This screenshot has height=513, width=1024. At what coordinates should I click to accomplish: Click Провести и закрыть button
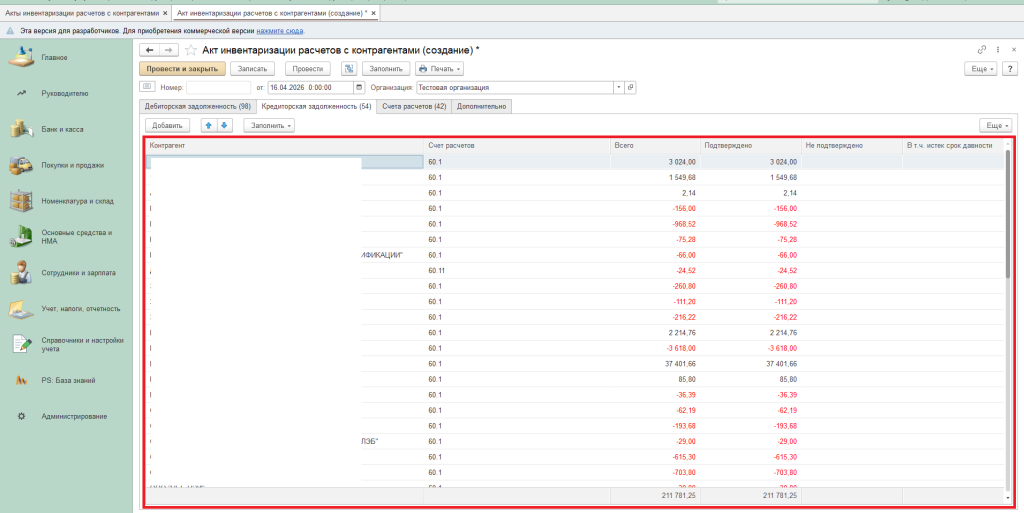(182, 69)
